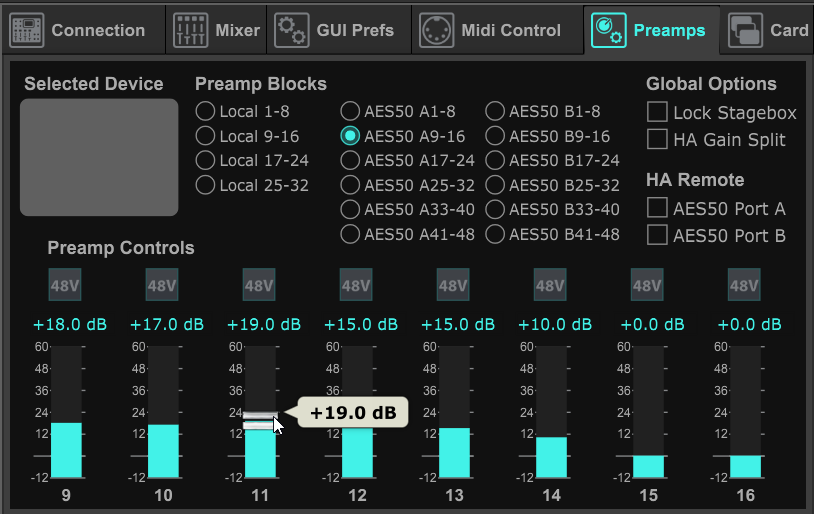Toggle 48V phantom power for channel 9
Viewport: 814px width, 514px height.
coord(65,285)
